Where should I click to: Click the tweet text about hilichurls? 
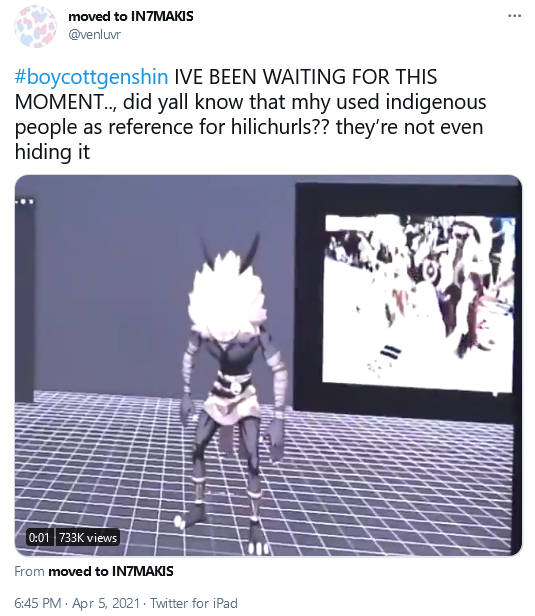(250, 114)
